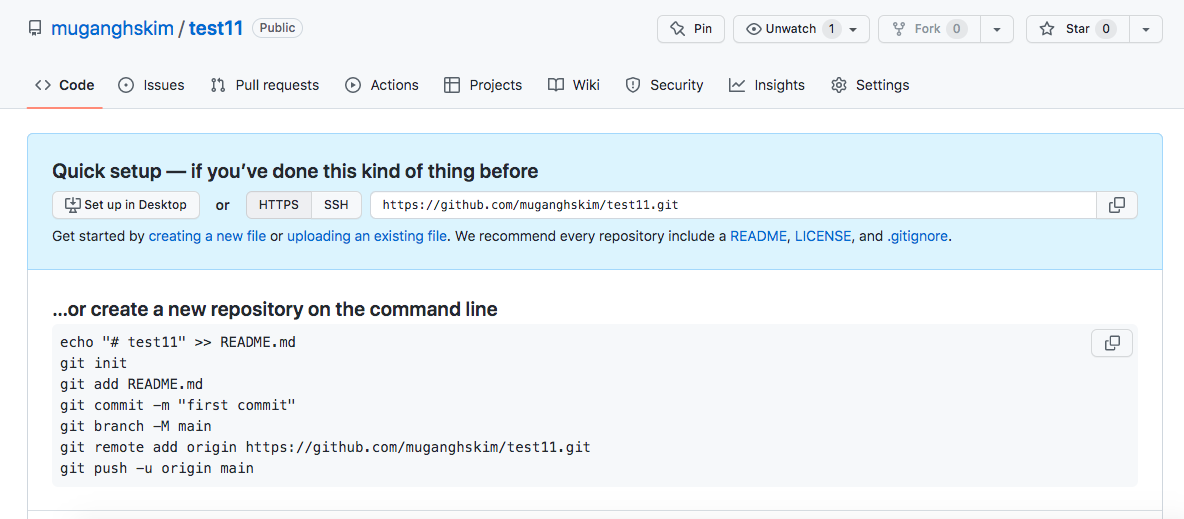Image resolution: width=1184 pixels, height=519 pixels.
Task: Open the .gitignore link
Action: click(917, 236)
